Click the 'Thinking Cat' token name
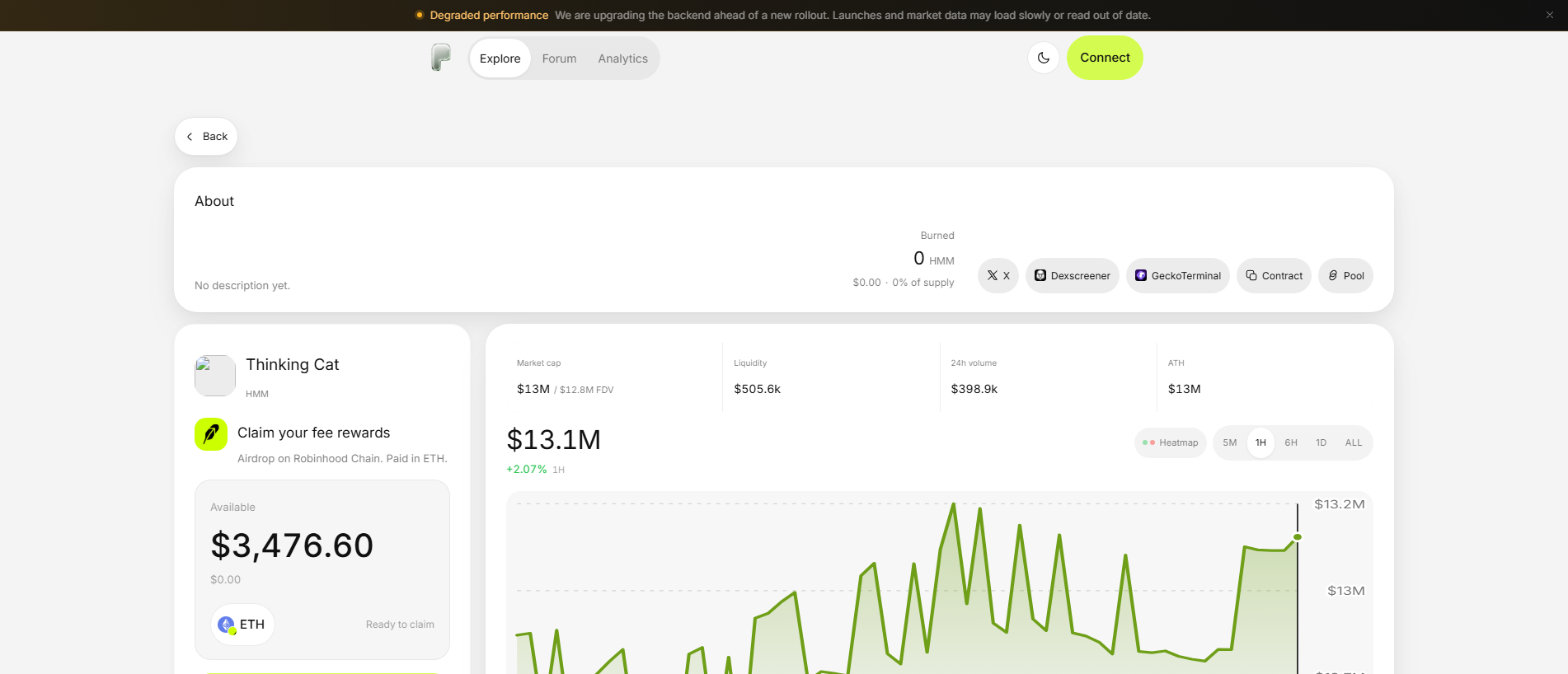Viewport: 1568px width, 674px height. pyautogui.click(x=292, y=365)
